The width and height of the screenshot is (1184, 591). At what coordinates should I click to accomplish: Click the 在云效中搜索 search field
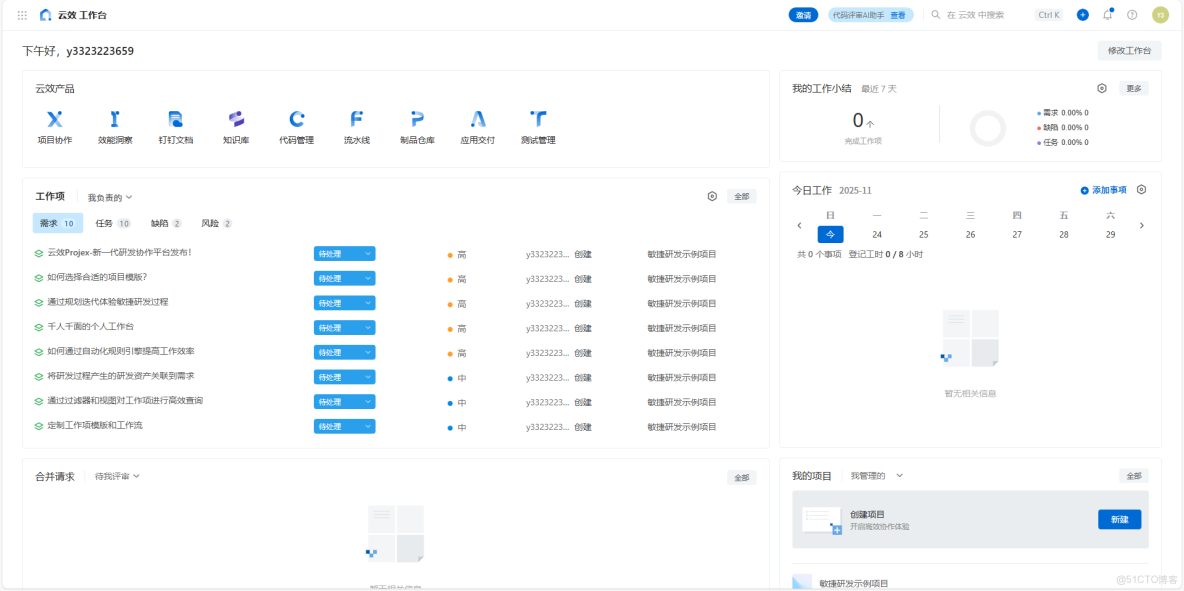point(975,15)
